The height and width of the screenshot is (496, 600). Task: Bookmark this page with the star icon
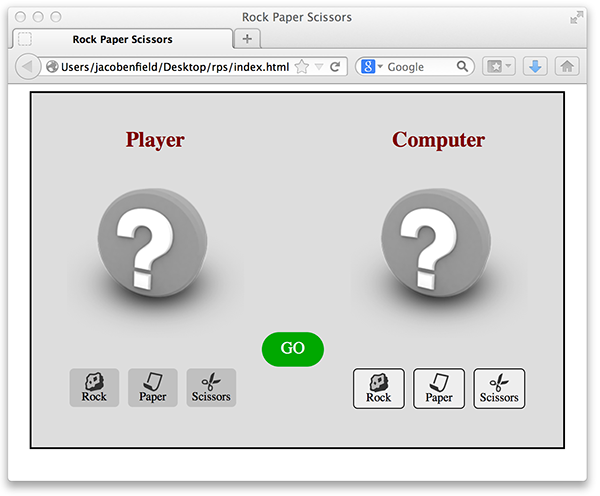[302, 67]
